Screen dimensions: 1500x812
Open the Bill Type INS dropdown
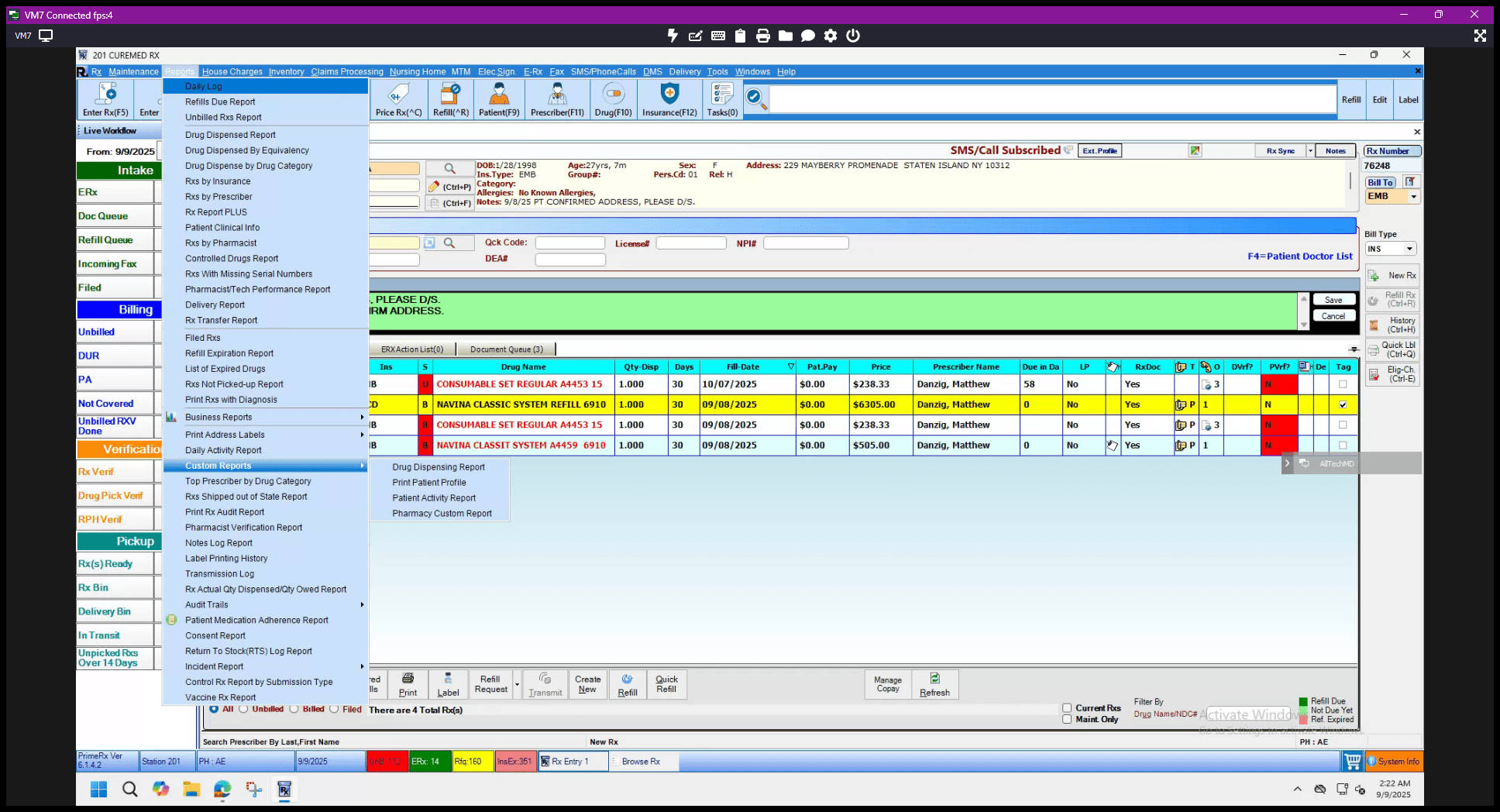click(1409, 249)
